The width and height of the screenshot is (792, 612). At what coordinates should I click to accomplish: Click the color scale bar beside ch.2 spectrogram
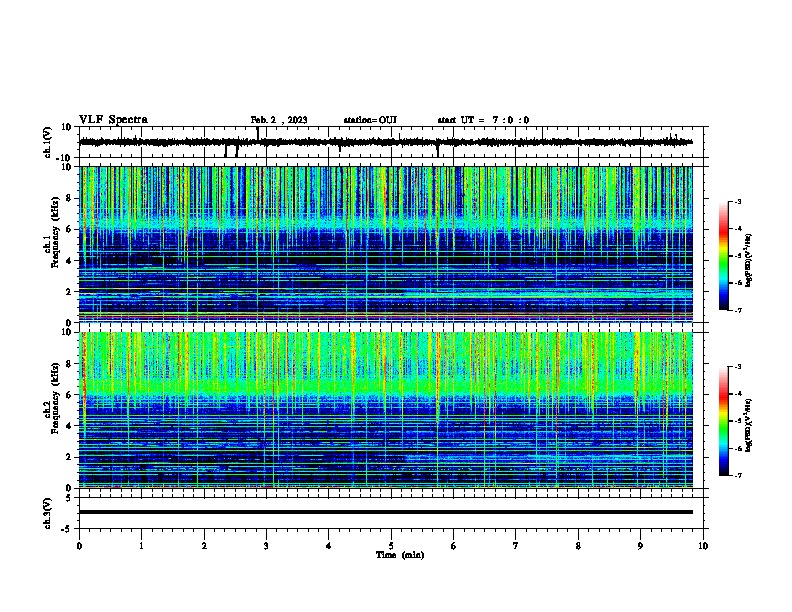click(723, 421)
